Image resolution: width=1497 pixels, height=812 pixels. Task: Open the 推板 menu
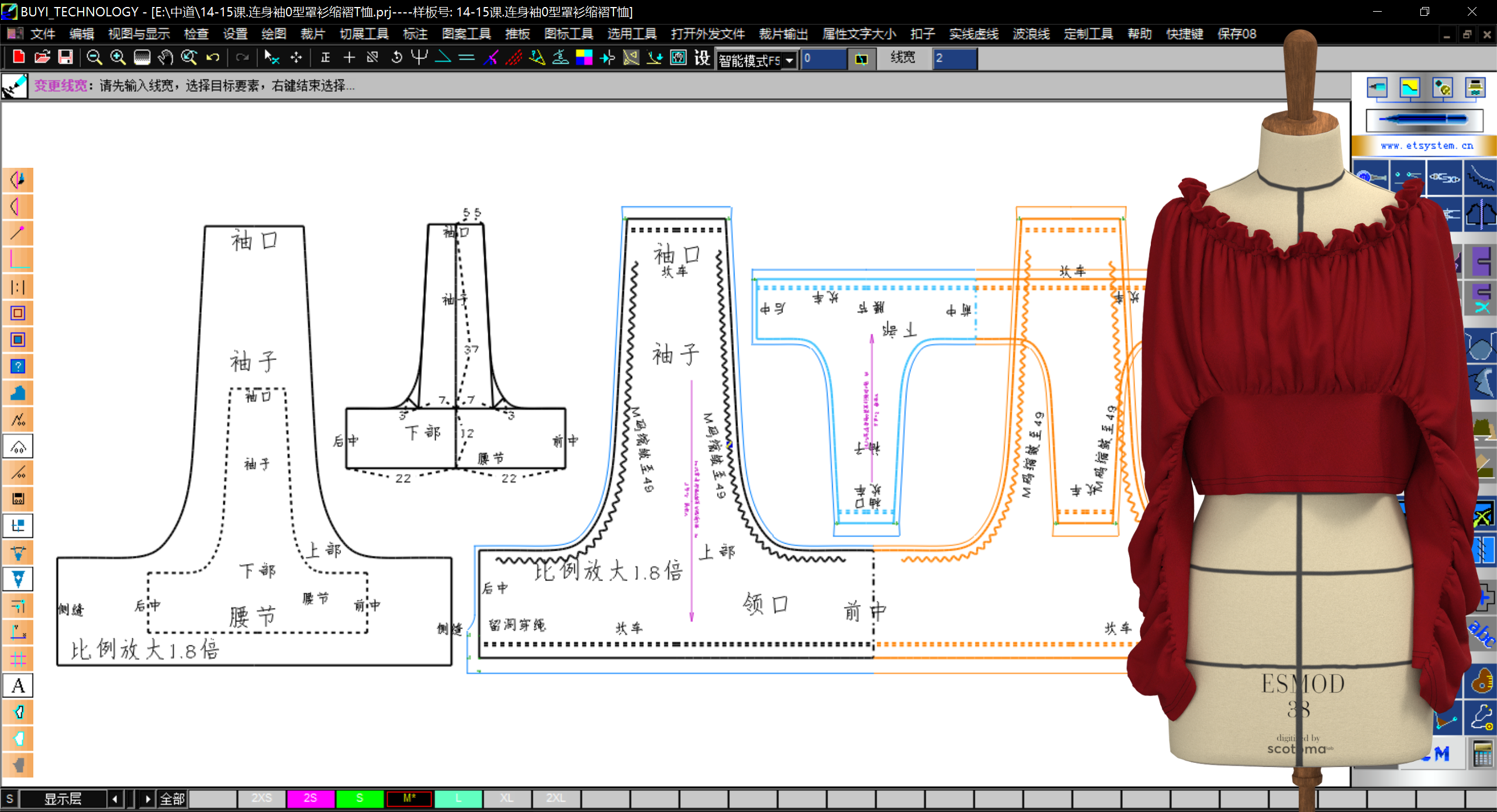coord(518,34)
